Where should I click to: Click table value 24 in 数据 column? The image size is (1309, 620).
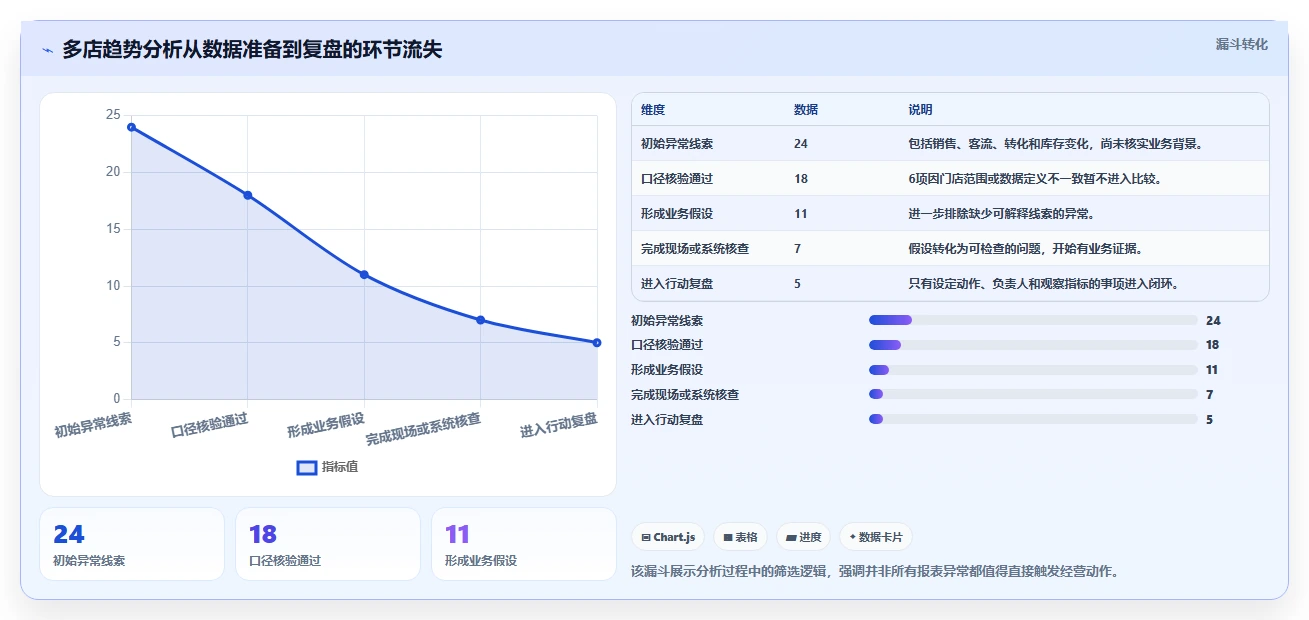click(x=801, y=144)
